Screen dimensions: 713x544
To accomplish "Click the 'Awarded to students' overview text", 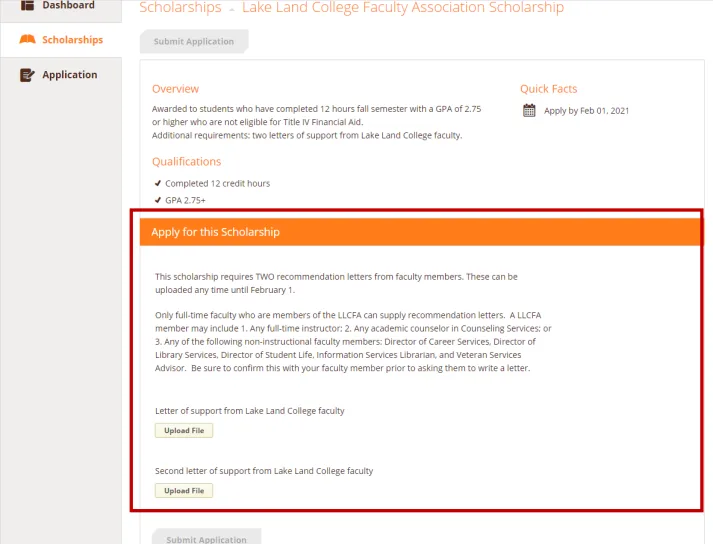I will [316, 116].
